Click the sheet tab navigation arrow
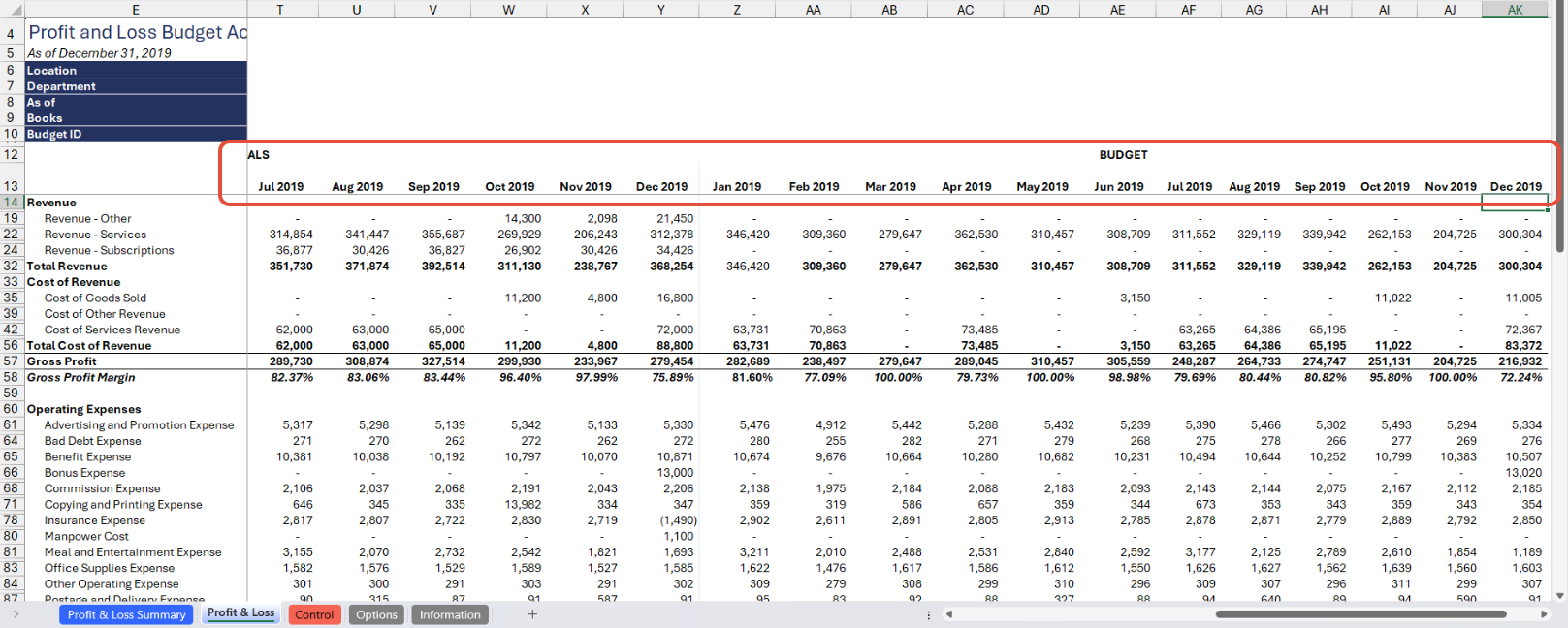The width and height of the screenshot is (1568, 628). (x=16, y=614)
